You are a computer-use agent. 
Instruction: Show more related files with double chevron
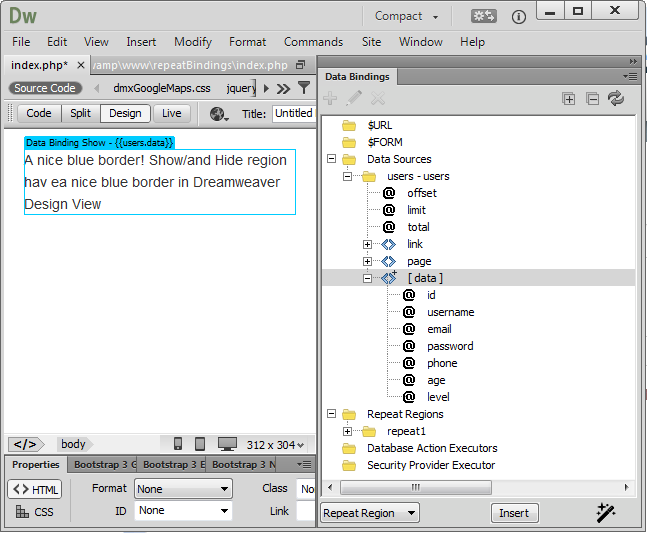point(283,89)
